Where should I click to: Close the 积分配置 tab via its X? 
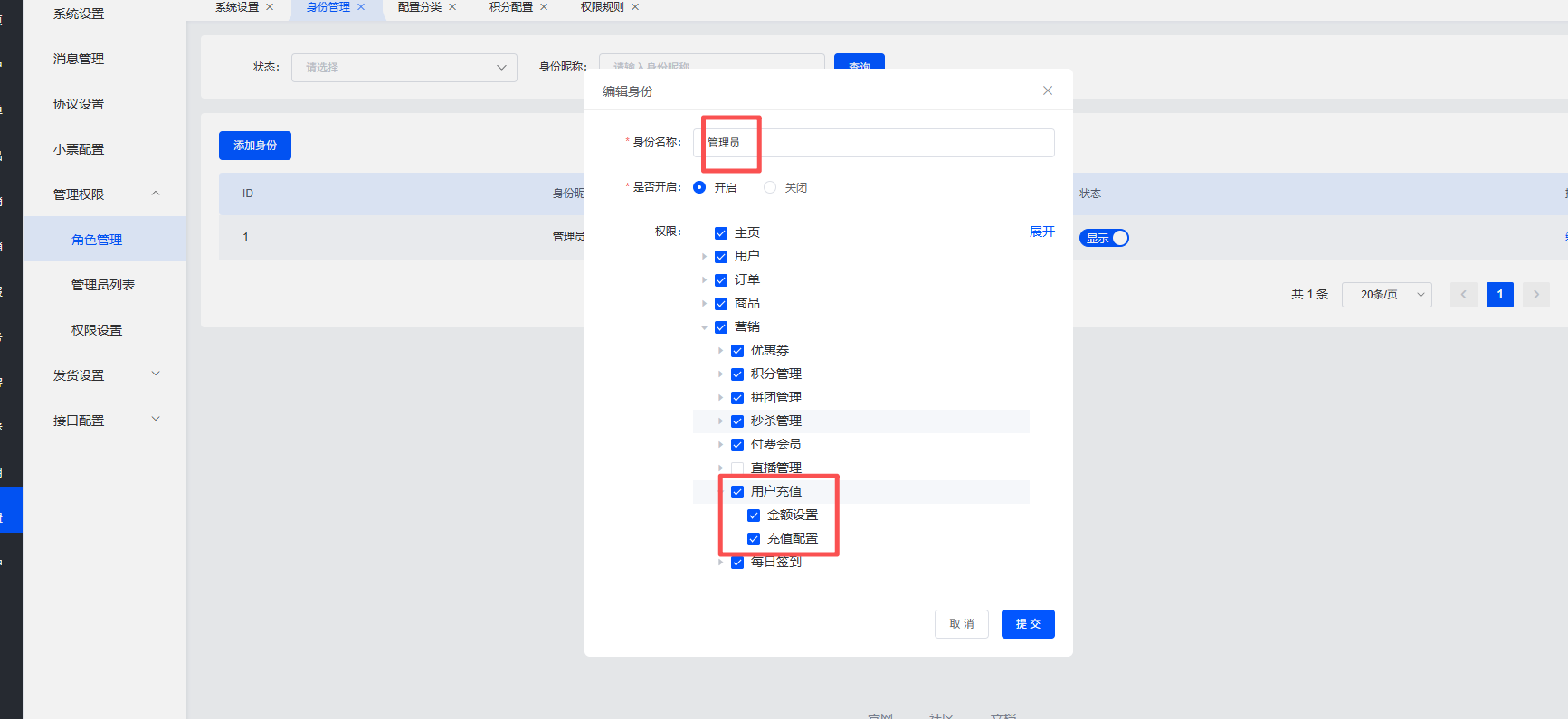click(x=544, y=7)
